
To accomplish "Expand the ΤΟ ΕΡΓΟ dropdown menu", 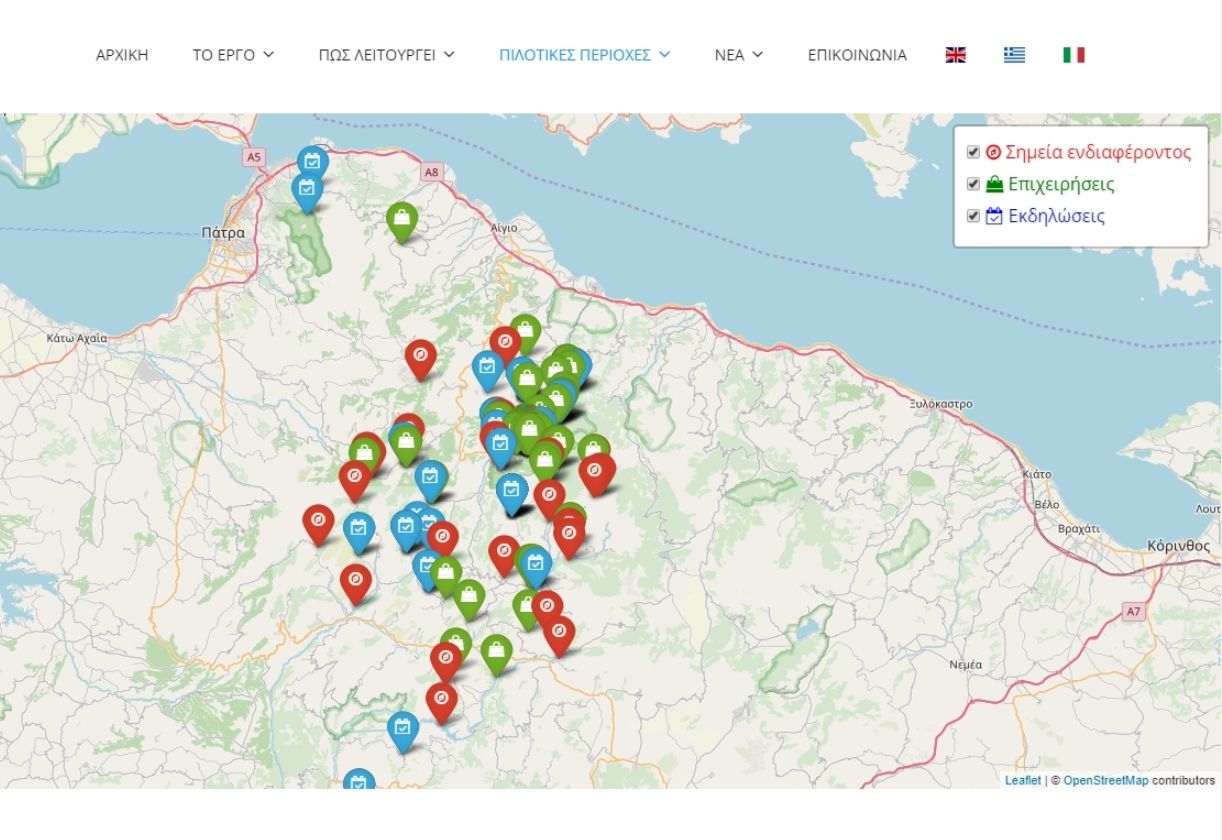I will pyautogui.click(x=233, y=55).
